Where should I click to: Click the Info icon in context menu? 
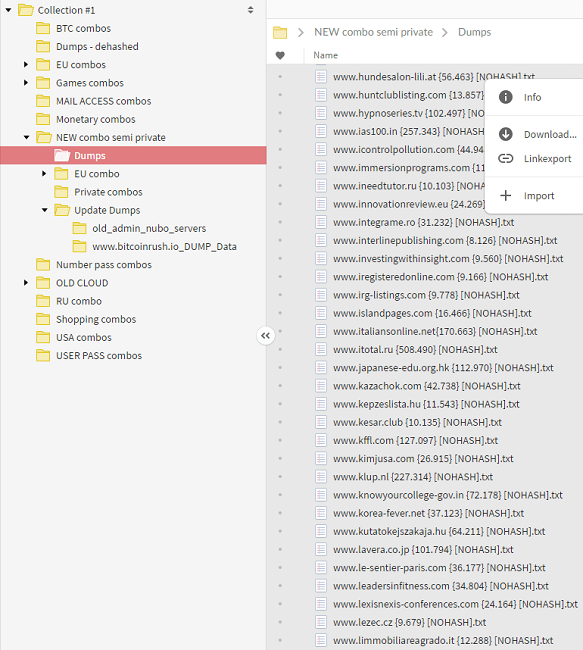tap(505, 97)
